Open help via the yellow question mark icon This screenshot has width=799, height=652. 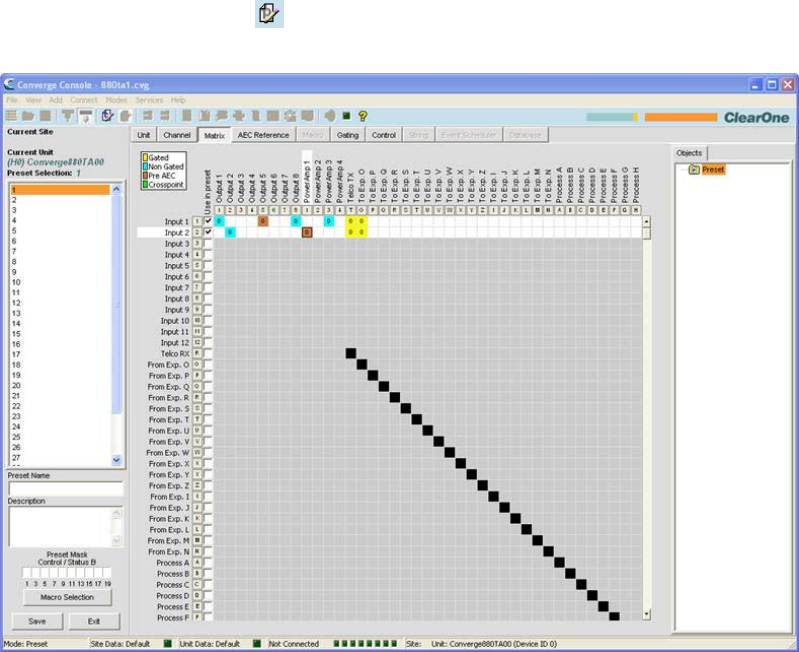tap(362, 116)
